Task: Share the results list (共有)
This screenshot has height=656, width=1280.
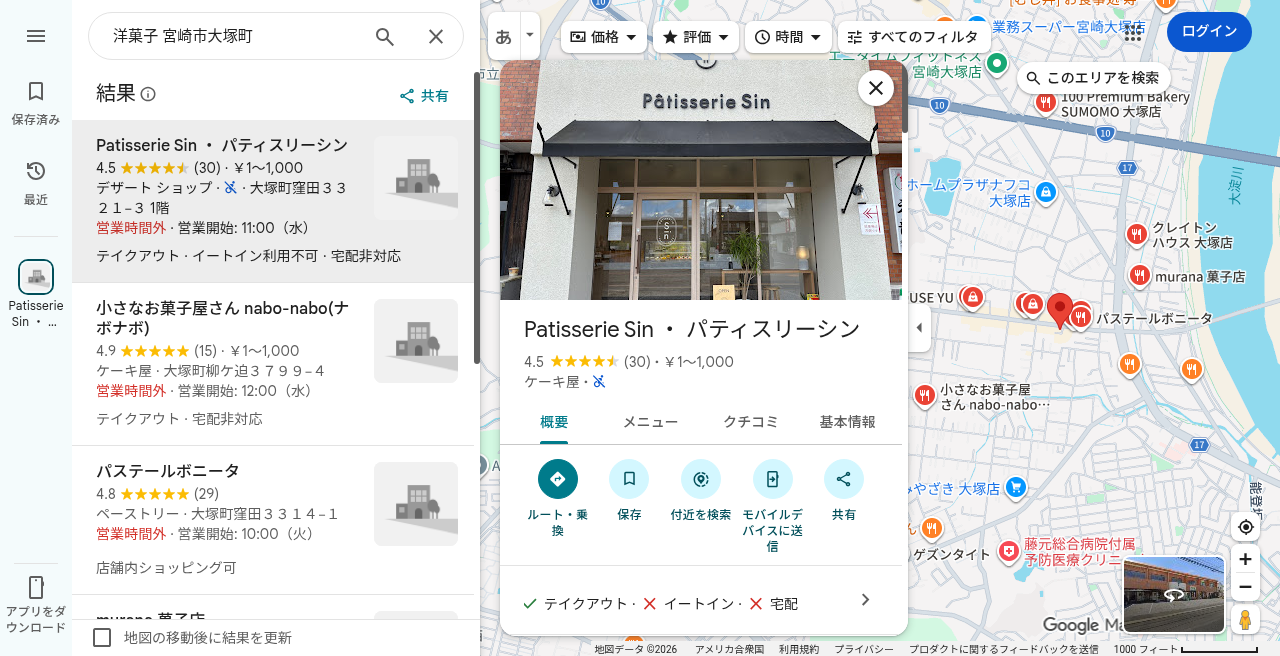Action: [424, 96]
